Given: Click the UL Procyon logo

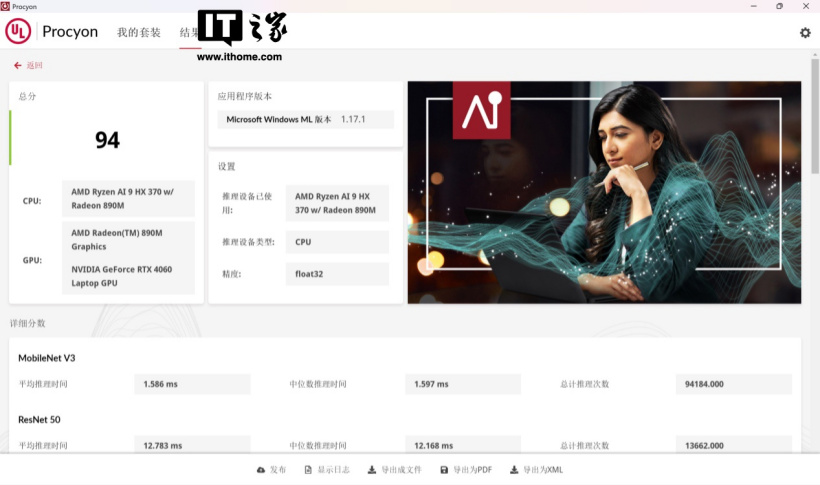Looking at the screenshot, I should (x=18, y=32).
